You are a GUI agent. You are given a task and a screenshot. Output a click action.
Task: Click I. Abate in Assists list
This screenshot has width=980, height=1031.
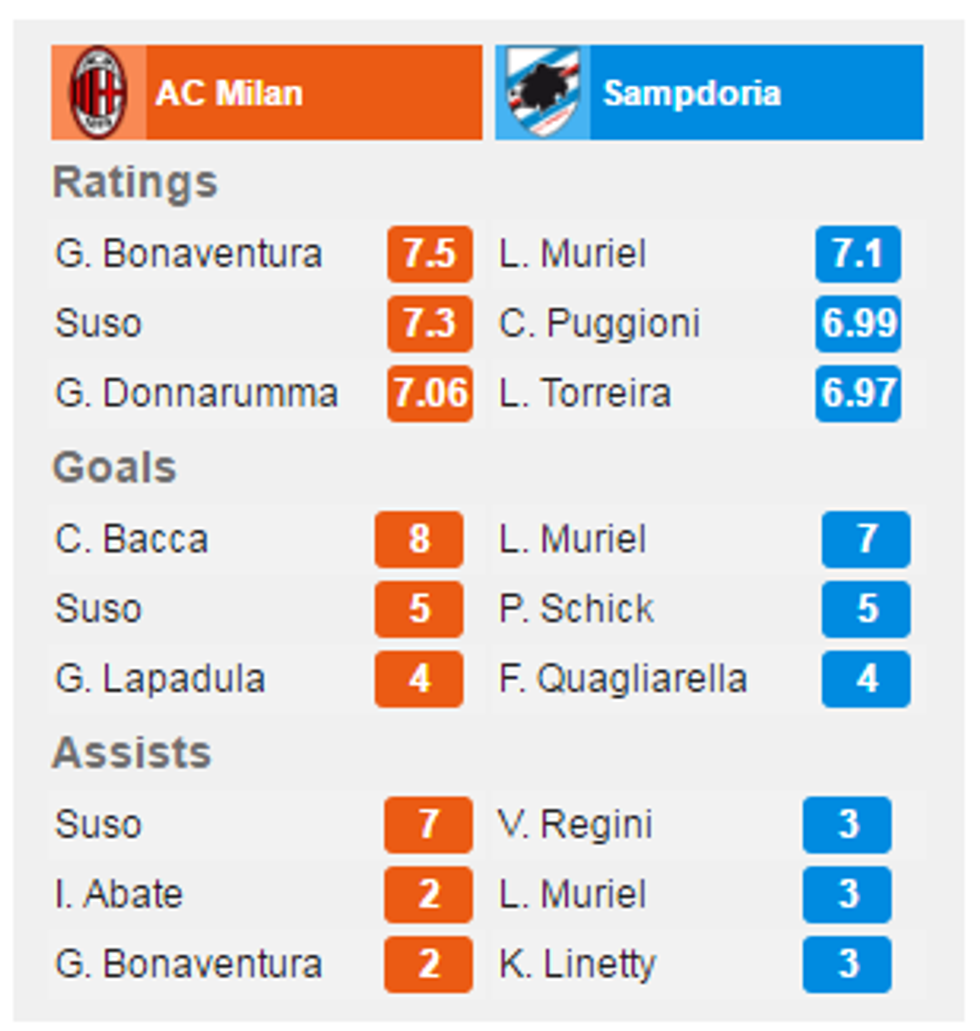[119, 894]
